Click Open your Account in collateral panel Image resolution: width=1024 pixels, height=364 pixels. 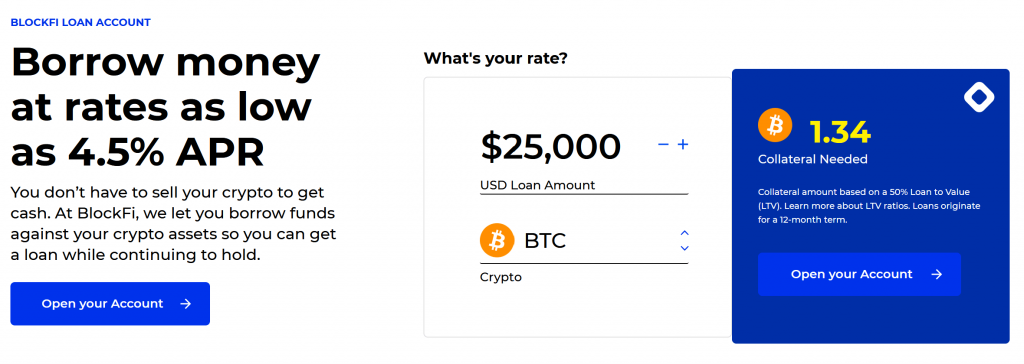pos(859,274)
